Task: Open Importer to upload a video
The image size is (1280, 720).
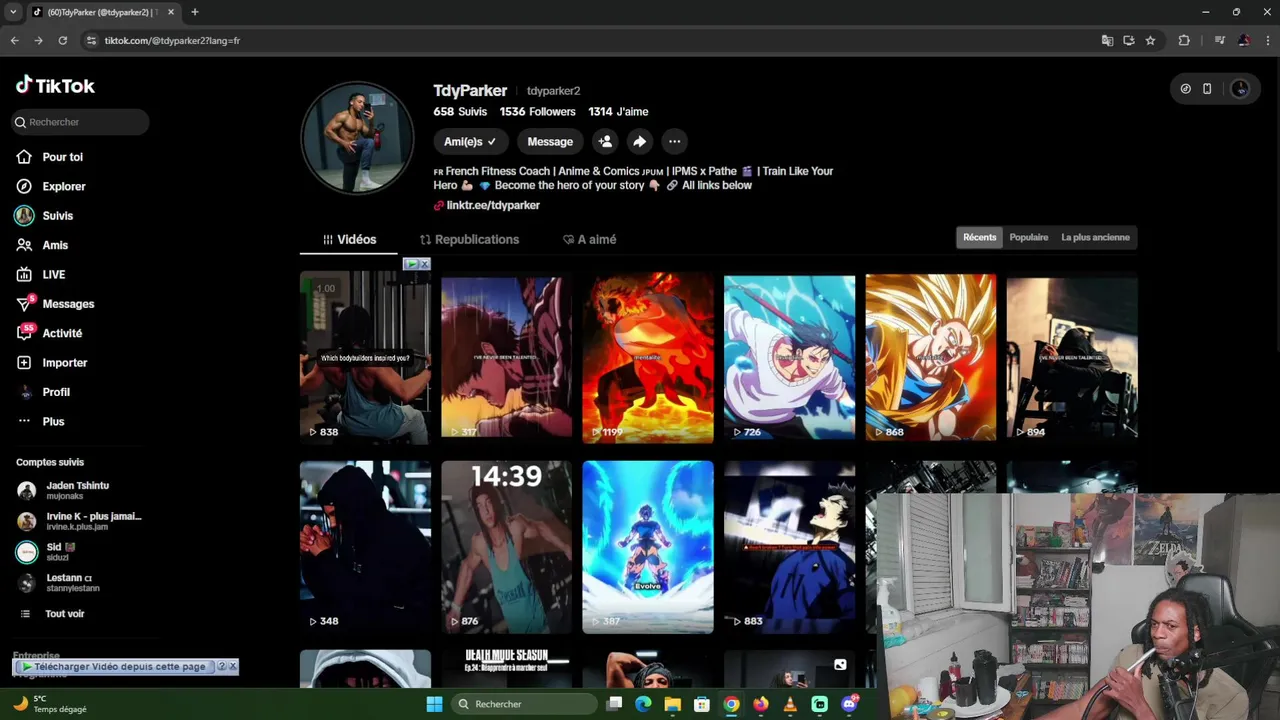Action: point(64,363)
